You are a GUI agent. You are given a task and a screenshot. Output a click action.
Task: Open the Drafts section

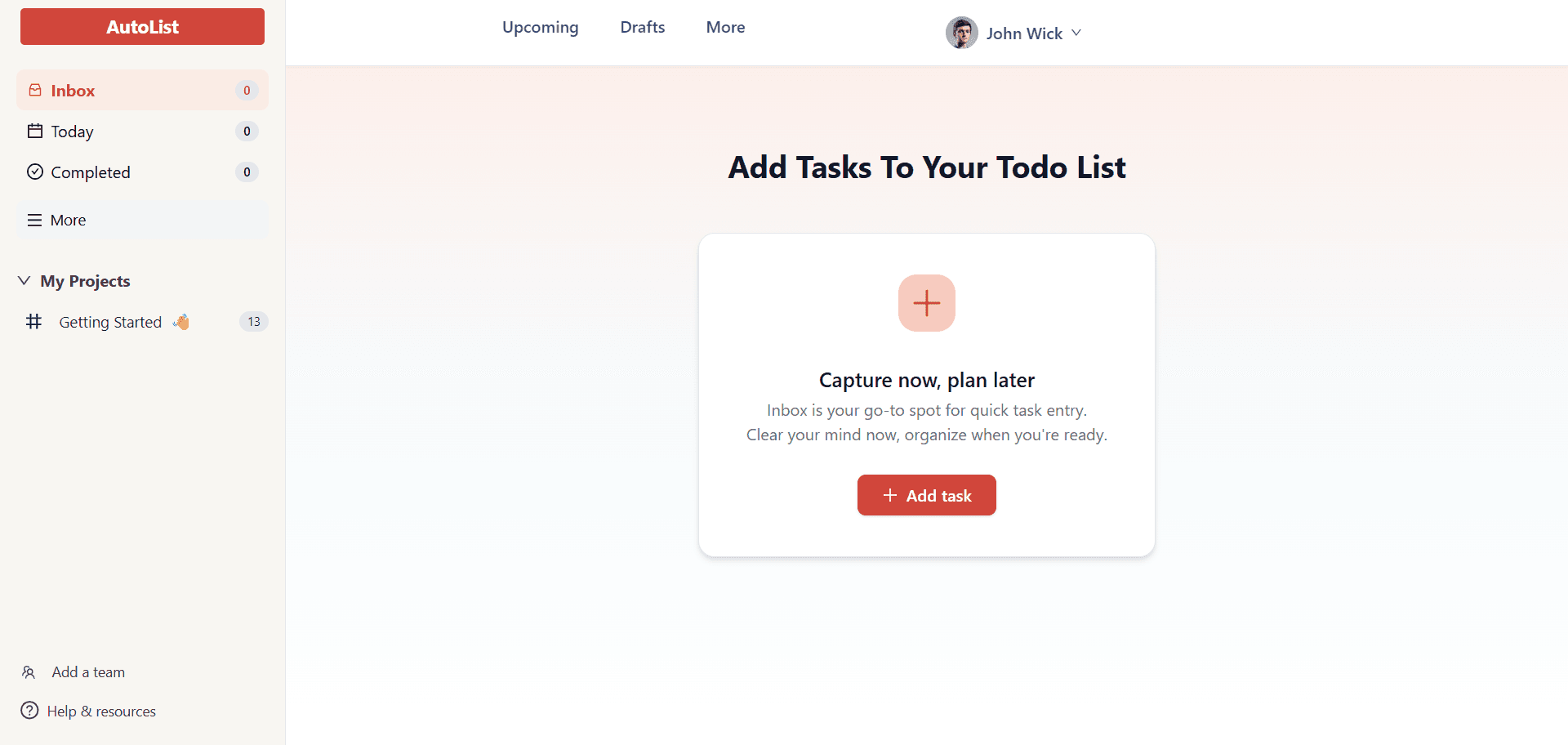point(642,27)
